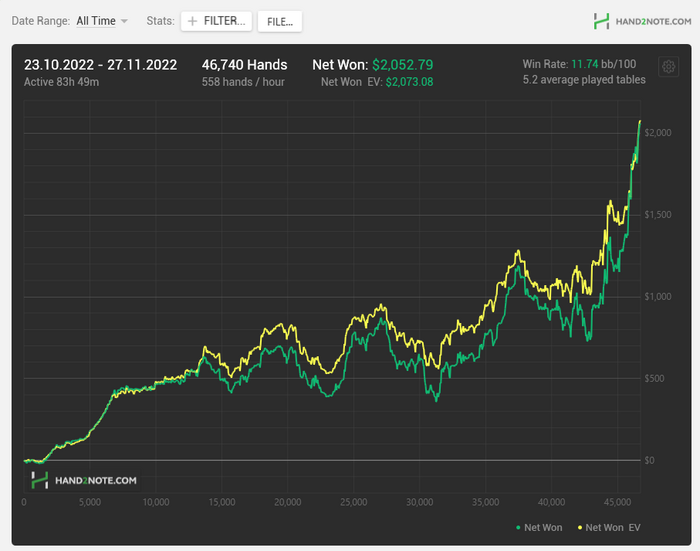Open the Date Range All Time dropdown

pyautogui.click(x=96, y=21)
